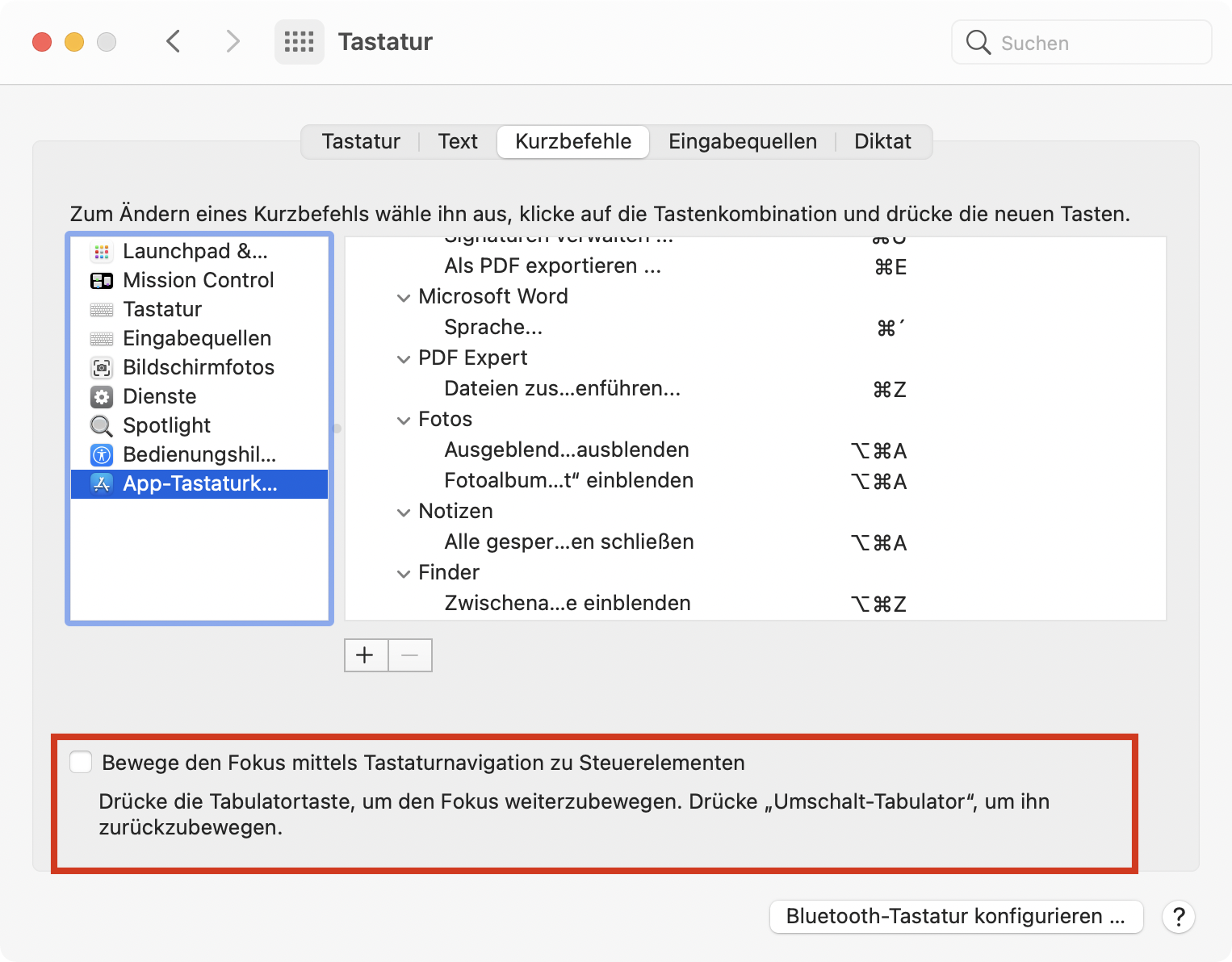This screenshot has height=962, width=1232.
Task: Show all preferences via the grid icon
Action: pos(300,42)
